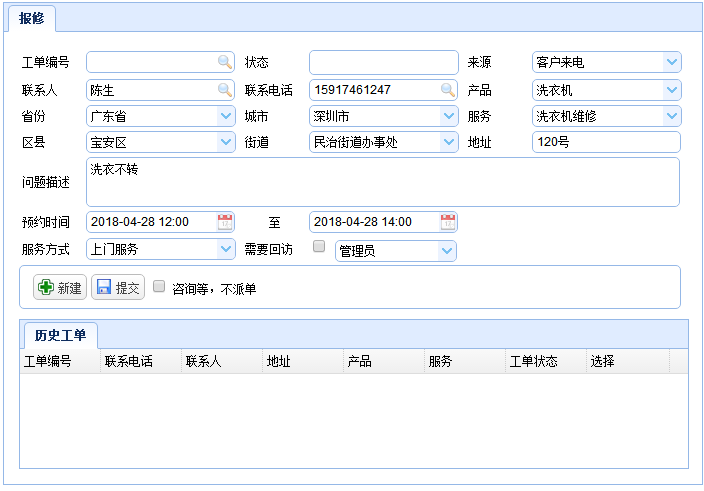Open the 服务方式 dropdown
704x491 pixels.
click(x=225, y=249)
